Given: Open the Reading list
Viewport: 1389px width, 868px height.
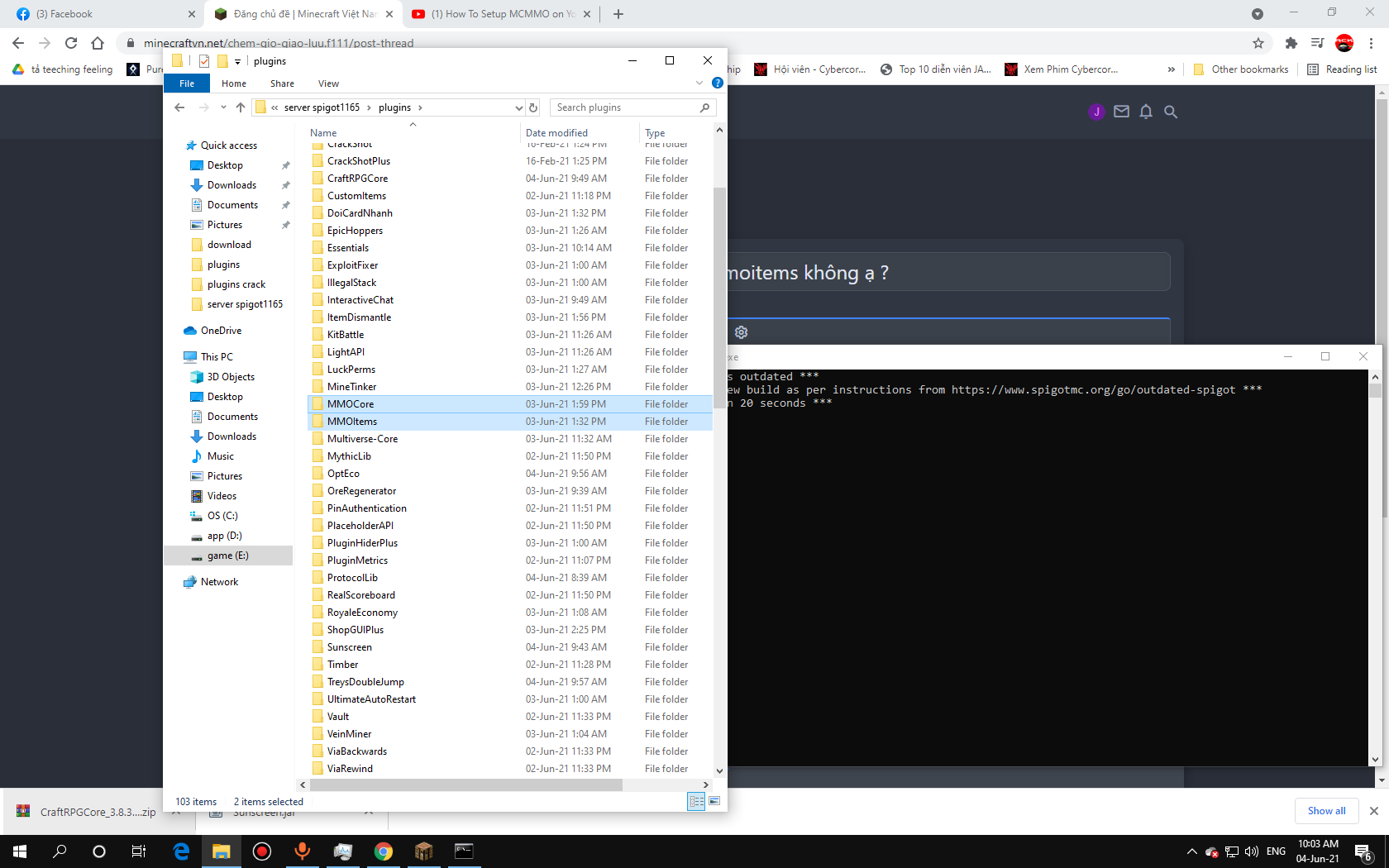Looking at the screenshot, I should click(x=1342, y=69).
